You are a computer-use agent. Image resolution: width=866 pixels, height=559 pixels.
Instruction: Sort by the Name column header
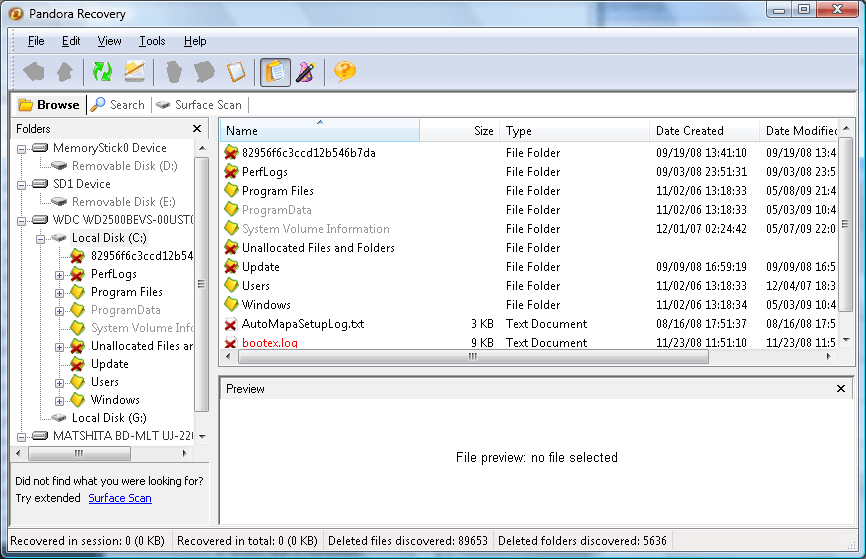click(320, 131)
